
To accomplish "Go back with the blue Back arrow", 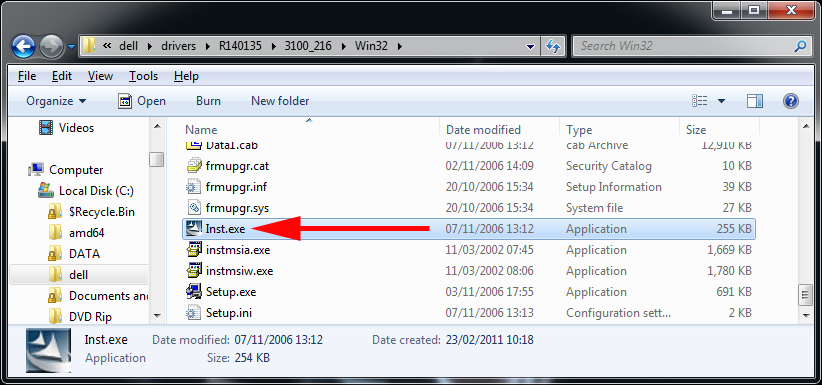I will click(24, 46).
